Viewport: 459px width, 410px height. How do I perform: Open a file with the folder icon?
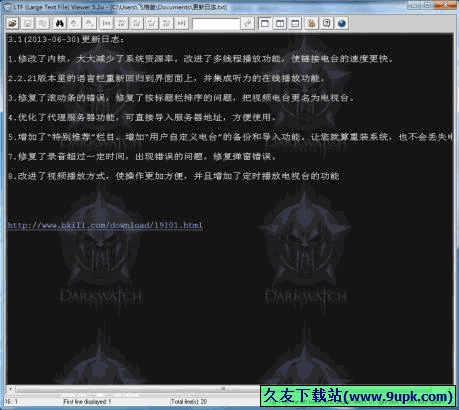13,23
